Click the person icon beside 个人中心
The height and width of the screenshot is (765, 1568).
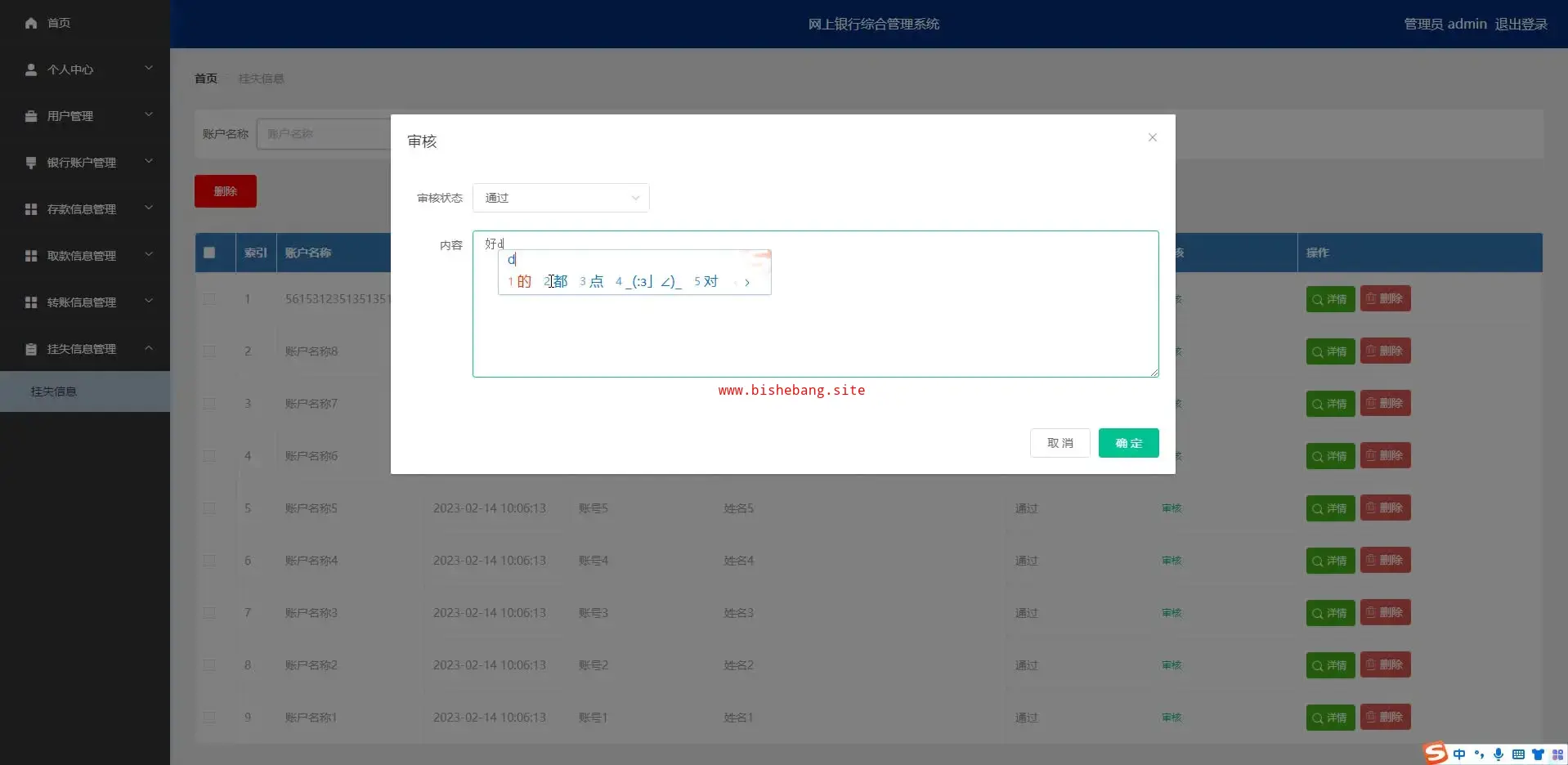click(x=31, y=69)
